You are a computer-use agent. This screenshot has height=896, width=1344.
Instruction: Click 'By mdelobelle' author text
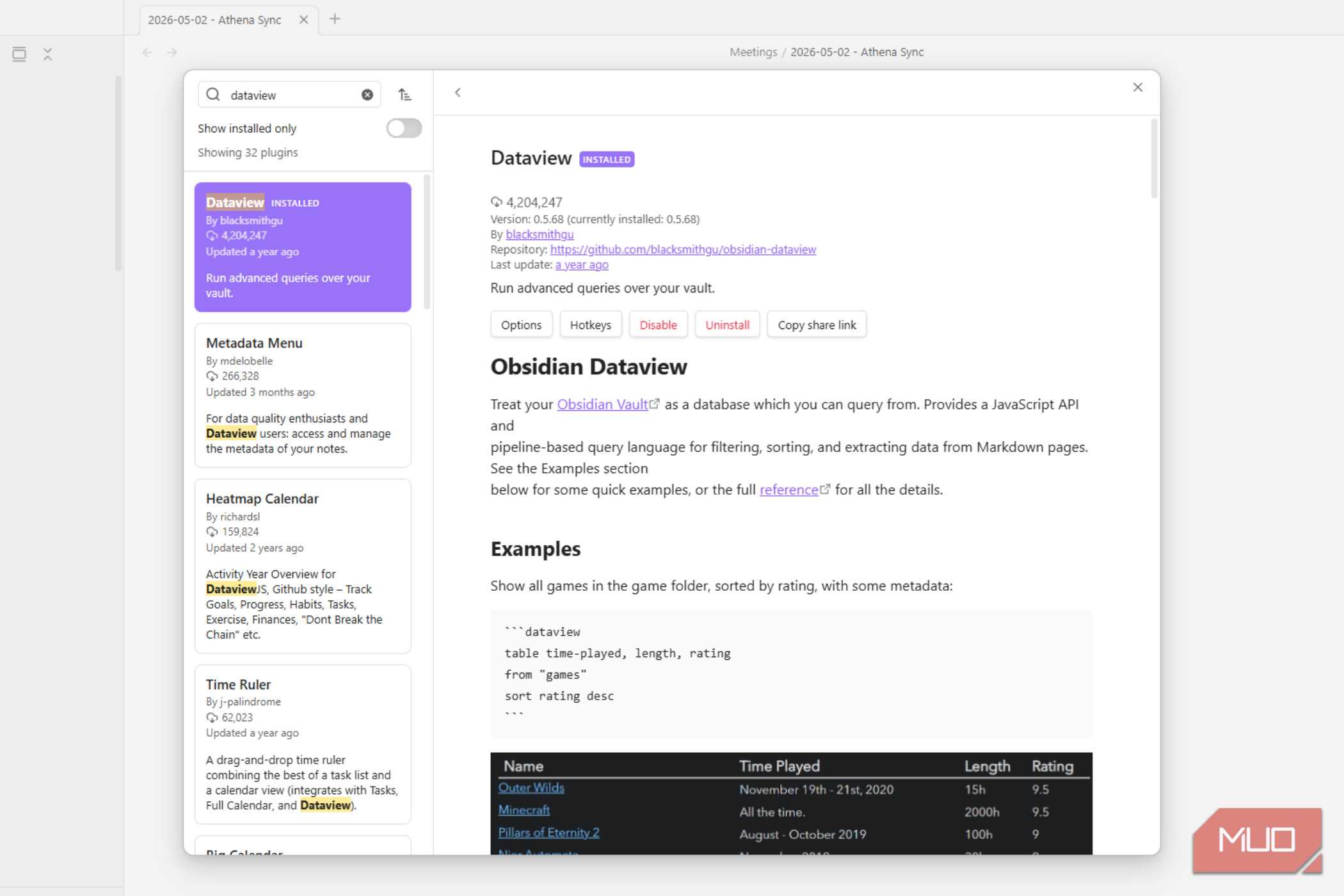239,361
